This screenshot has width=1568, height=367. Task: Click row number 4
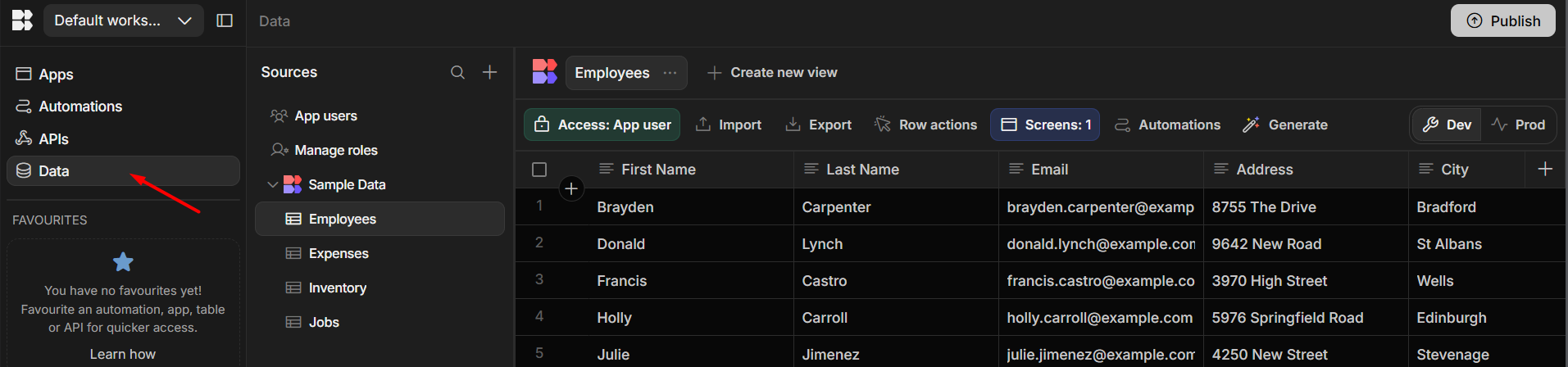coord(539,316)
